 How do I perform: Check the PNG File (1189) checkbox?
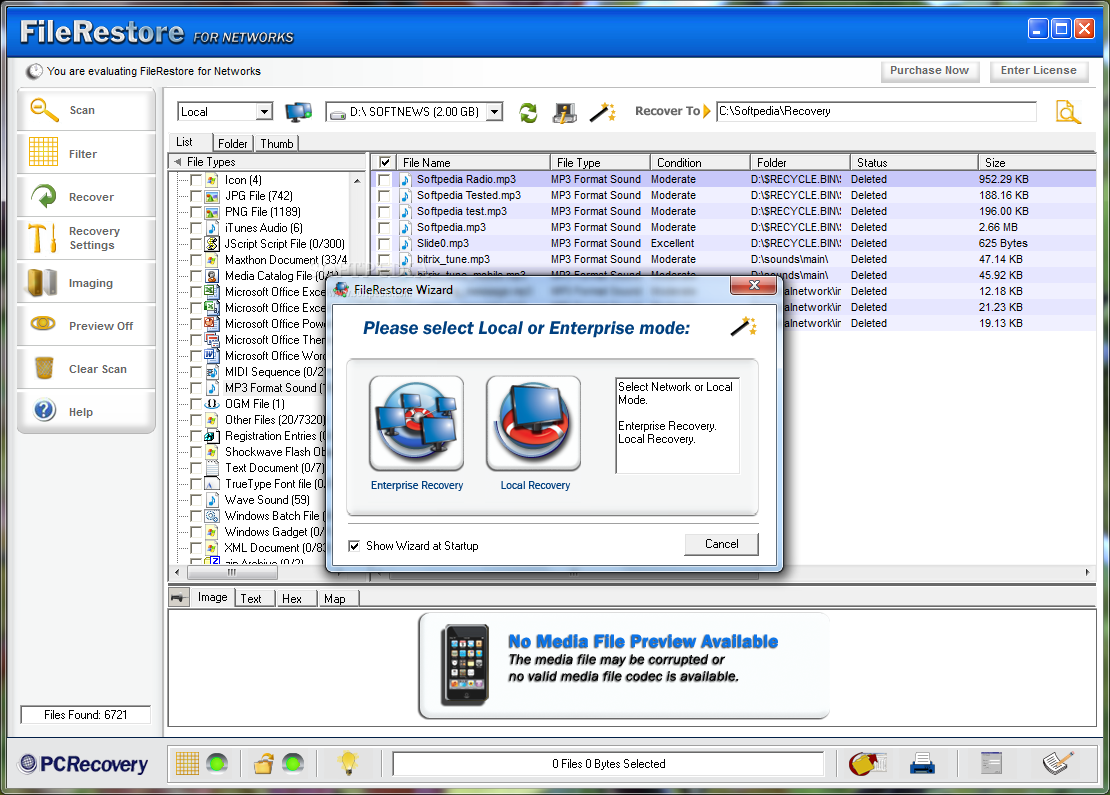point(196,212)
